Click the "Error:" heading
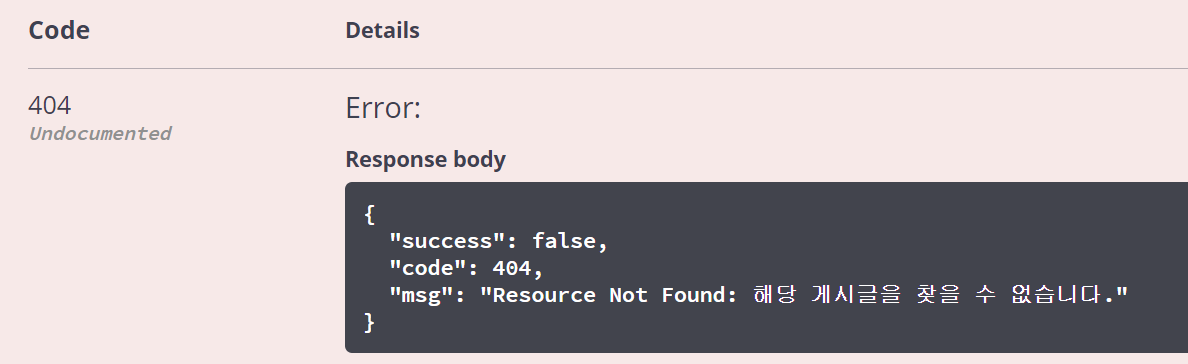This screenshot has width=1188, height=364. 383,108
